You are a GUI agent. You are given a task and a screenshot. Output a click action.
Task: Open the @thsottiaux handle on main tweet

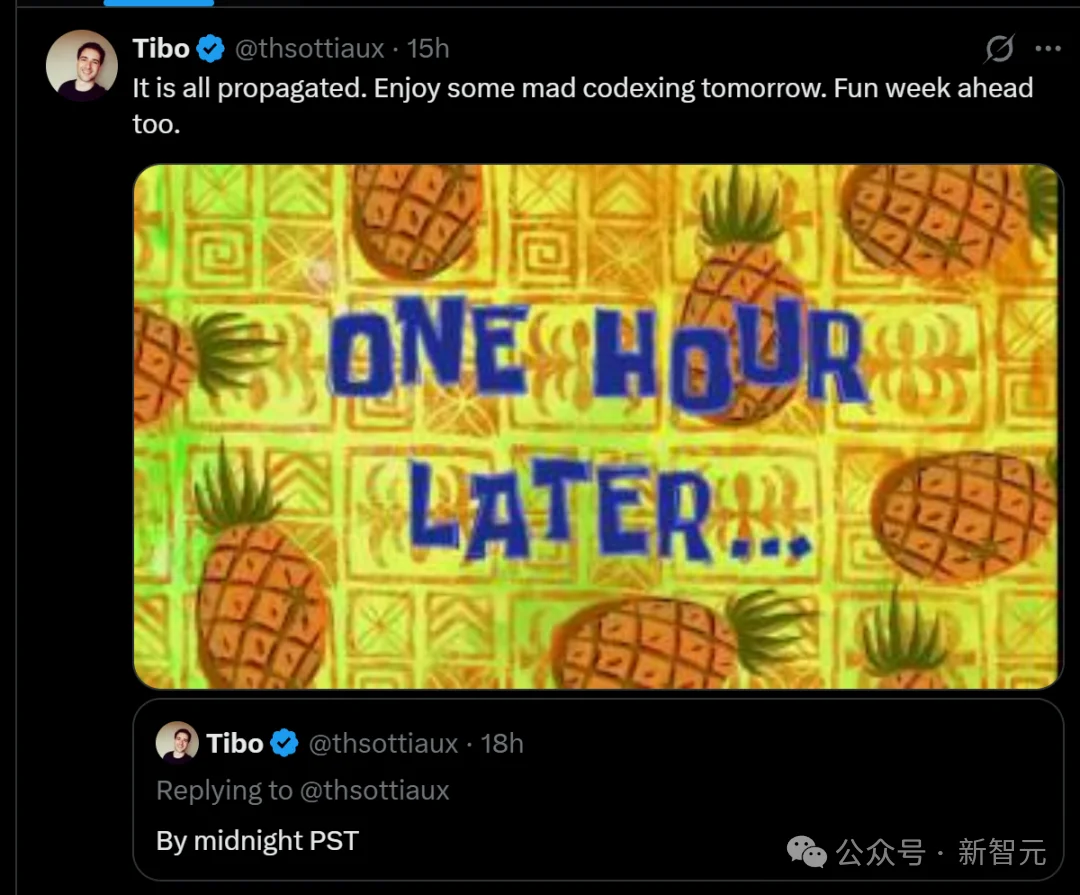[309, 49]
